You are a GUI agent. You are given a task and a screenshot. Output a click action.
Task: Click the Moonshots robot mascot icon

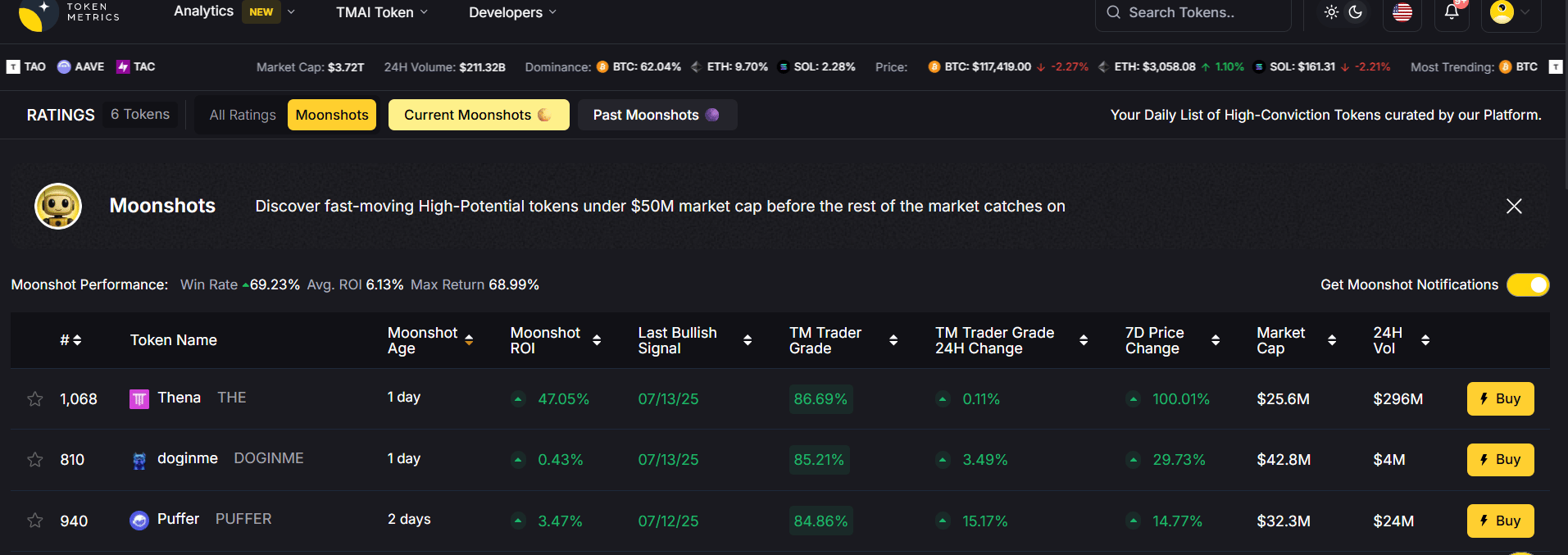[x=58, y=206]
